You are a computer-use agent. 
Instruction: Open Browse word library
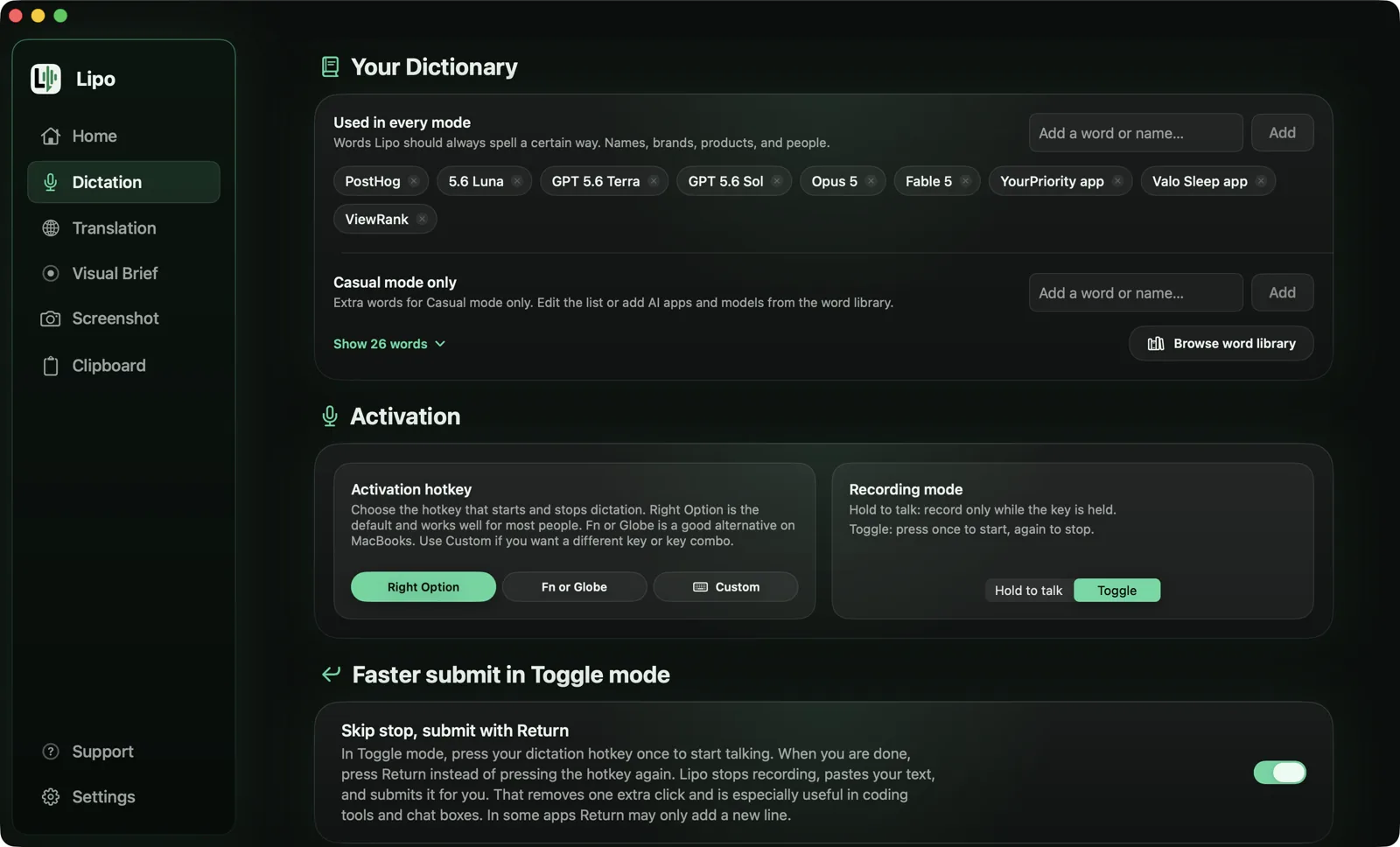[x=1221, y=344]
